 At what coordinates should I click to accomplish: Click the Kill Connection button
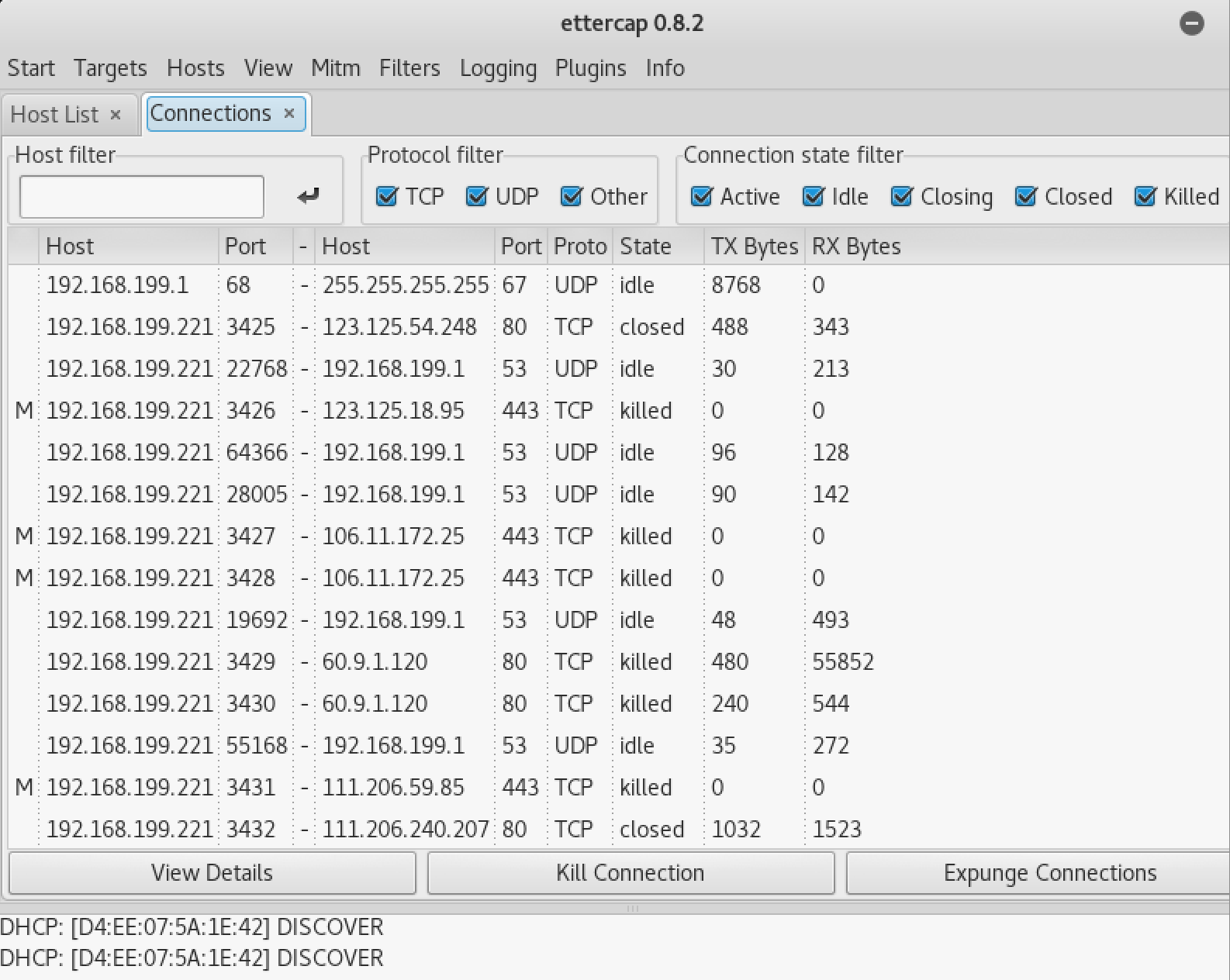pyautogui.click(x=631, y=873)
